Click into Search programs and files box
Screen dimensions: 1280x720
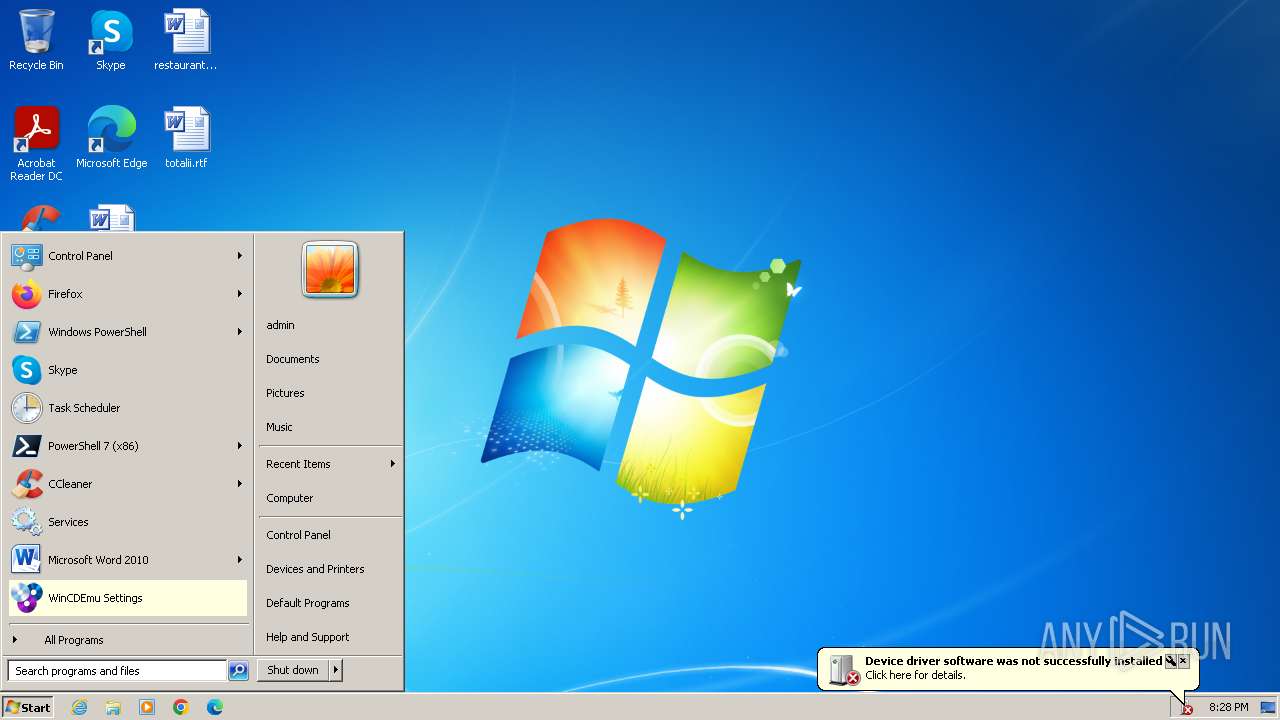117,671
